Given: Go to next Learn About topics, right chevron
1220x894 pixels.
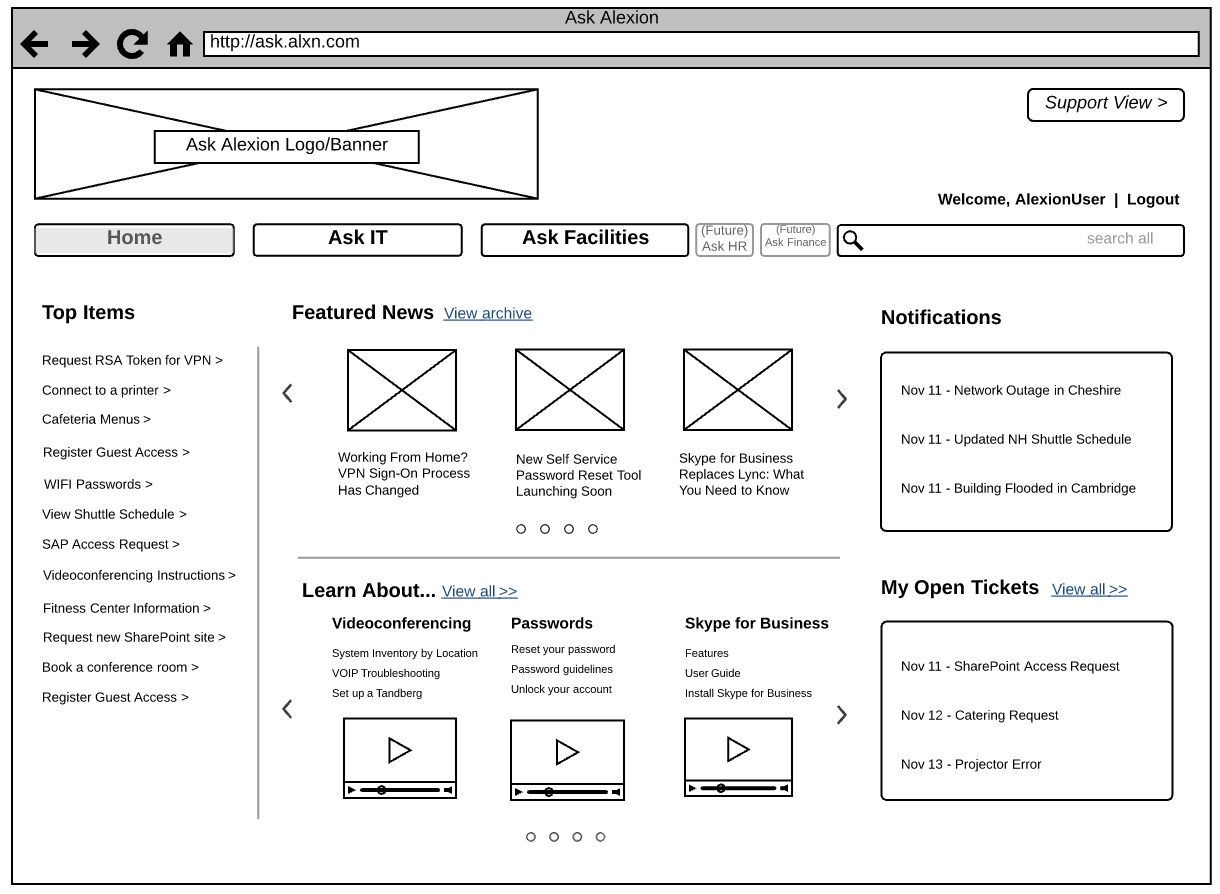Looking at the screenshot, I should [x=842, y=715].
